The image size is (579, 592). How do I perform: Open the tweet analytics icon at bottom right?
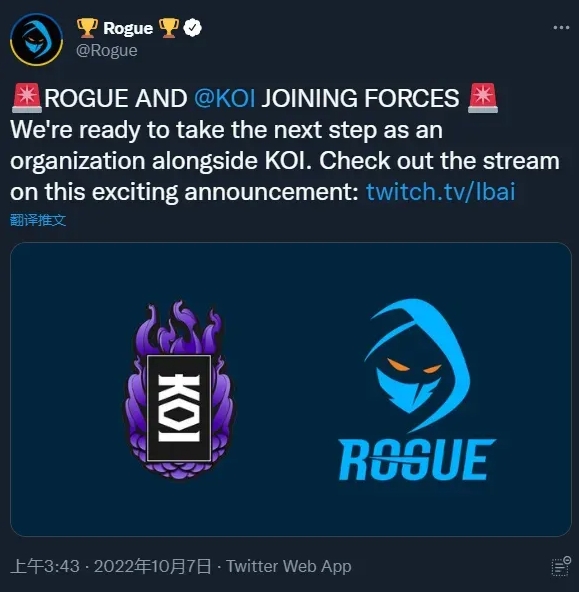pyautogui.click(x=561, y=566)
